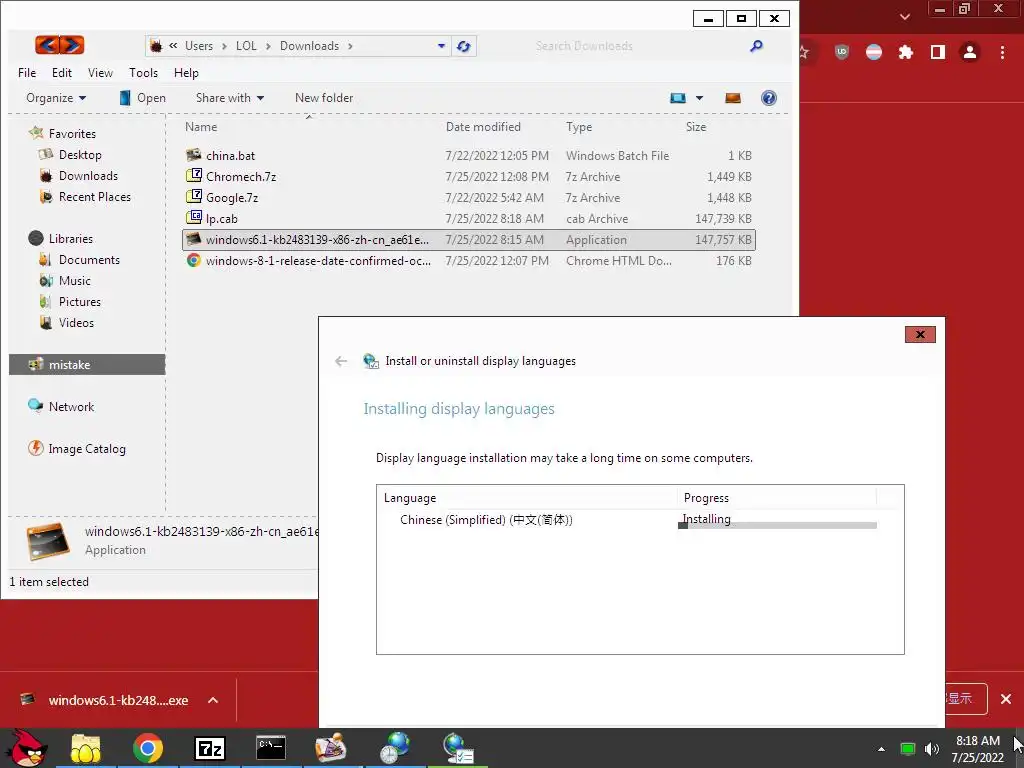The width and height of the screenshot is (1024, 768).
Task: Sort by Type column header
Action: point(579,127)
